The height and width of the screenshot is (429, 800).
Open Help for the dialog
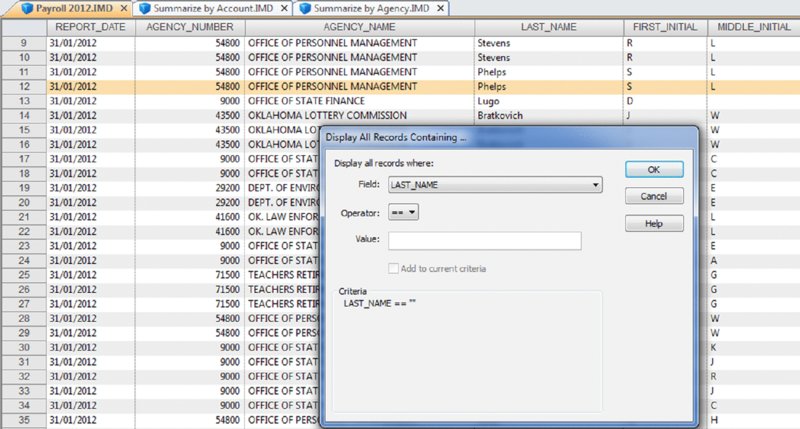click(654, 223)
